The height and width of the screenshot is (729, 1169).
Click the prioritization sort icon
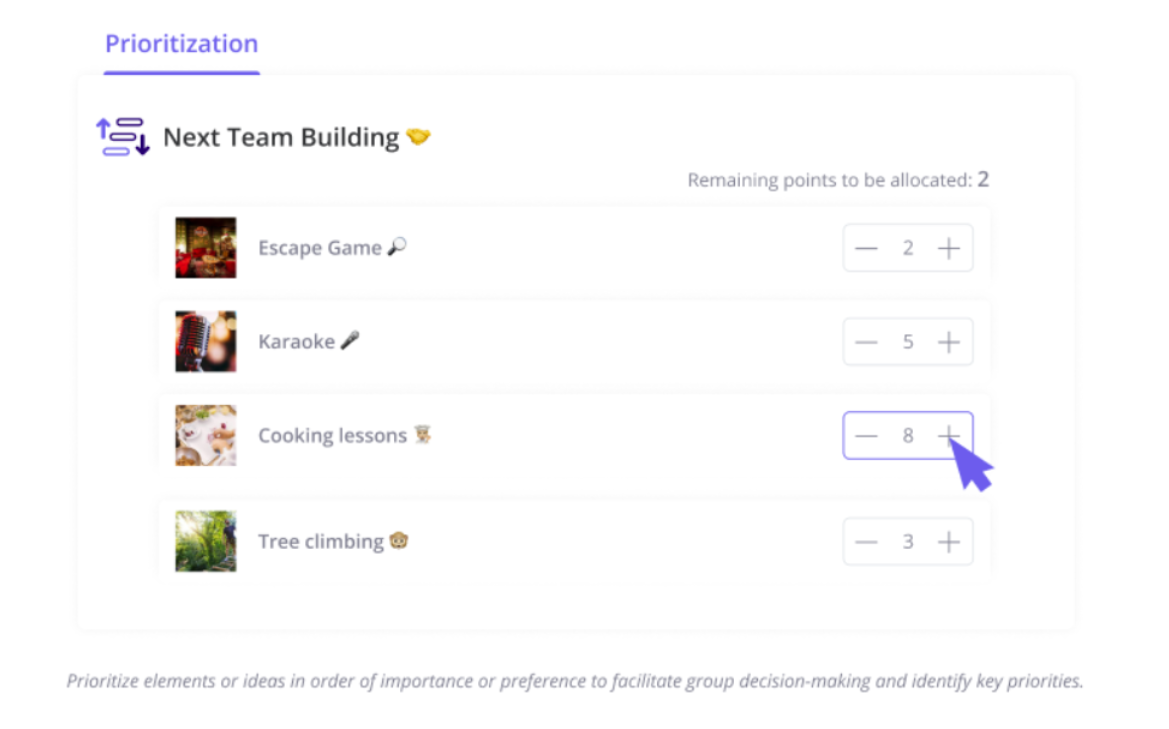[x=123, y=136]
